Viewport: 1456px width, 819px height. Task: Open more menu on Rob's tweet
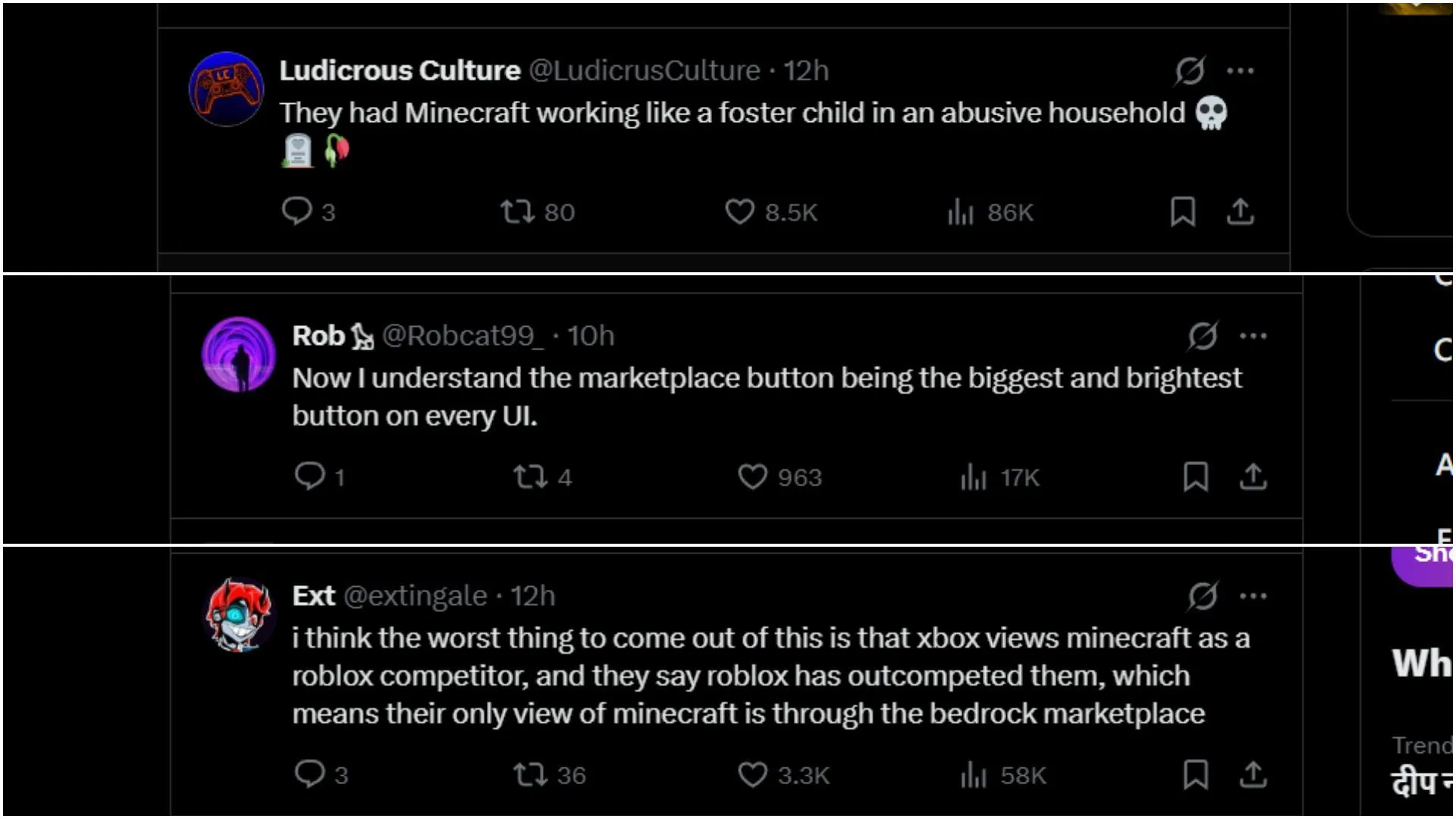tap(1254, 335)
